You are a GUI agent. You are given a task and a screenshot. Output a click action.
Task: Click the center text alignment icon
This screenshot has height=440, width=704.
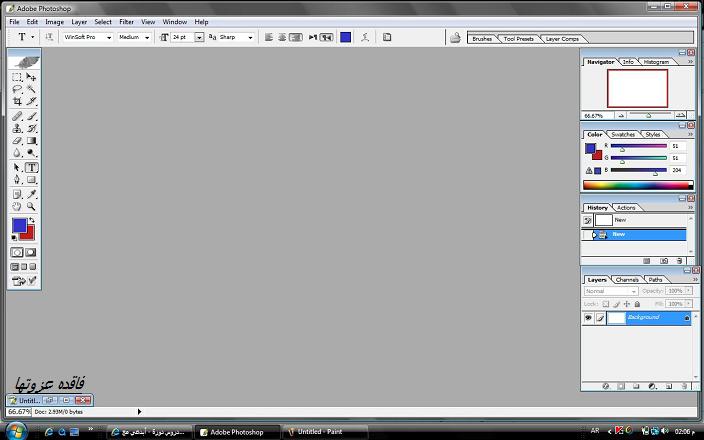(282, 37)
